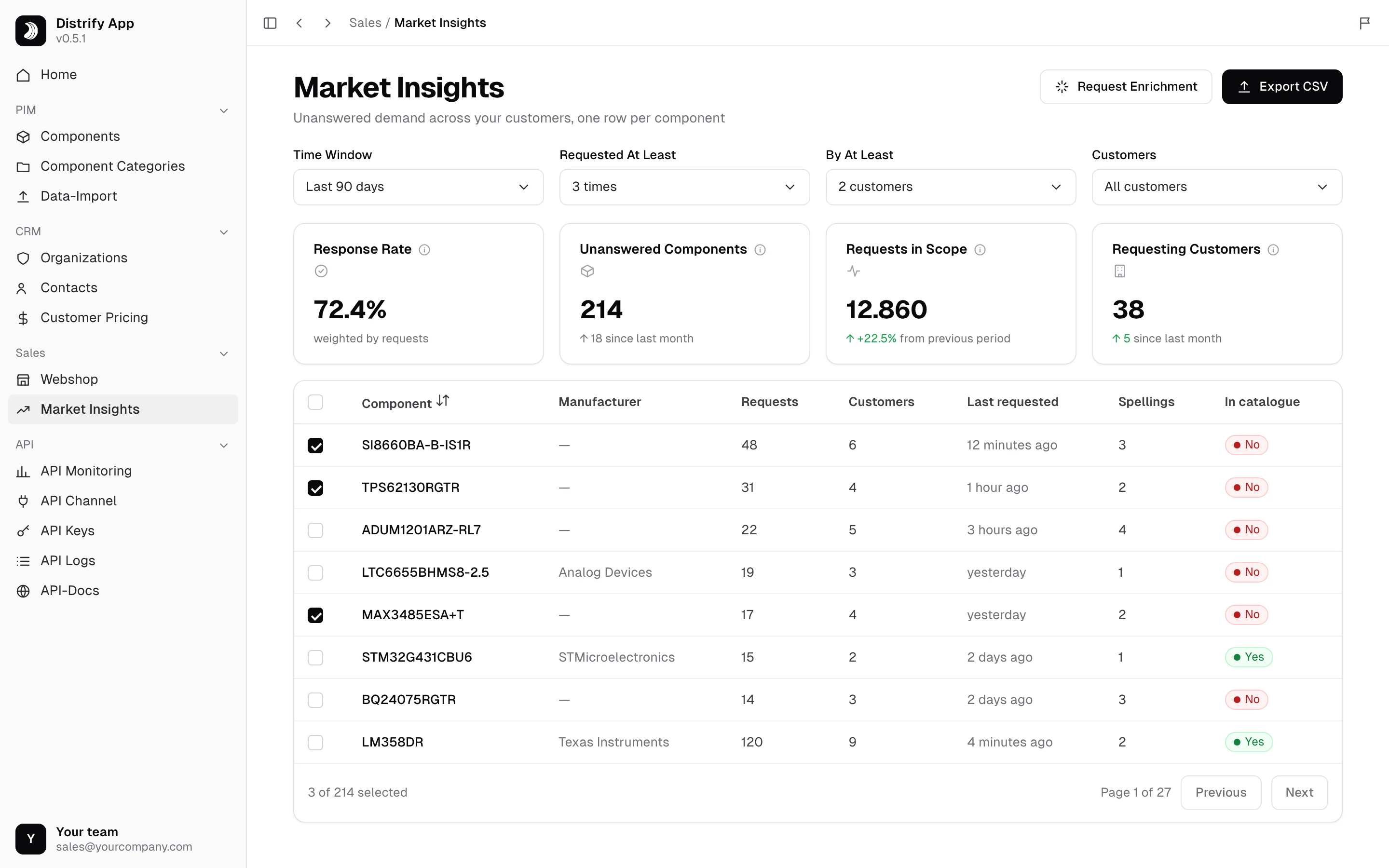Sort by Component column arrows icon
The image size is (1389, 868).
tap(443, 401)
